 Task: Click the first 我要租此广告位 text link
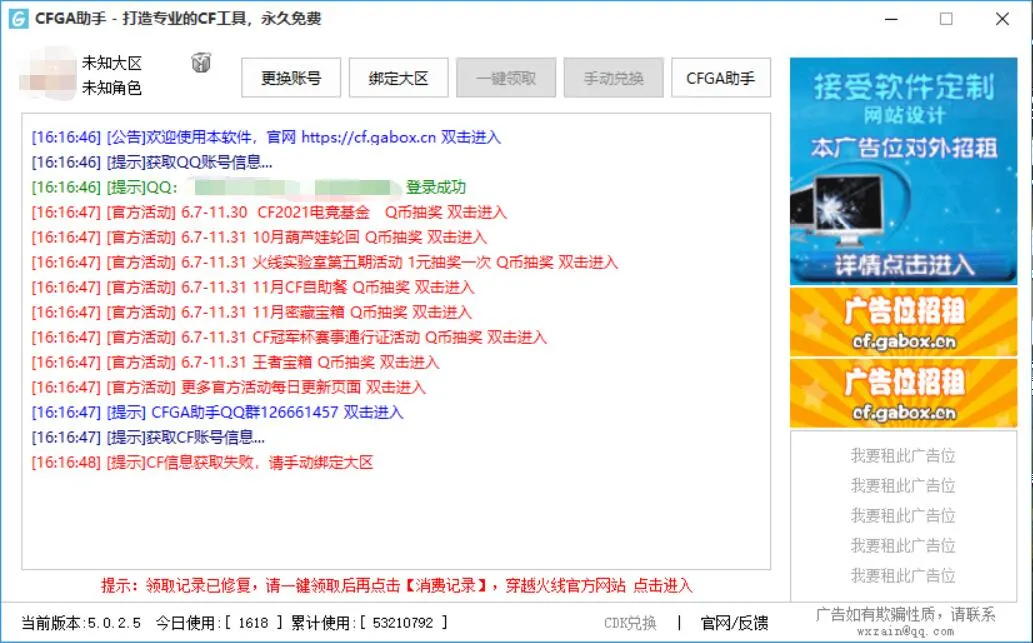click(x=903, y=456)
